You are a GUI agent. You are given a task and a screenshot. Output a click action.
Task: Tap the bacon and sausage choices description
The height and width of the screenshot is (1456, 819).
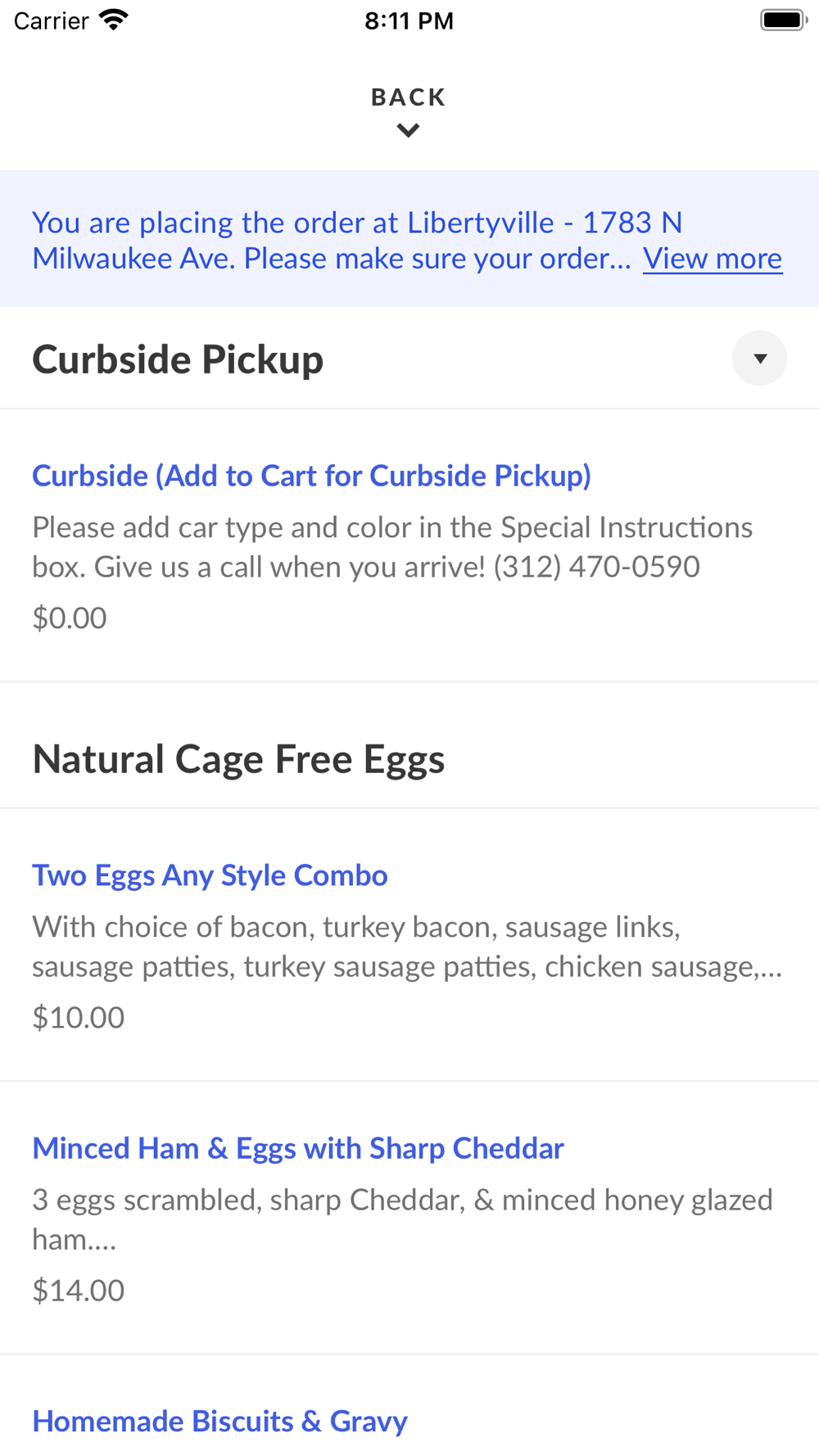click(406, 946)
